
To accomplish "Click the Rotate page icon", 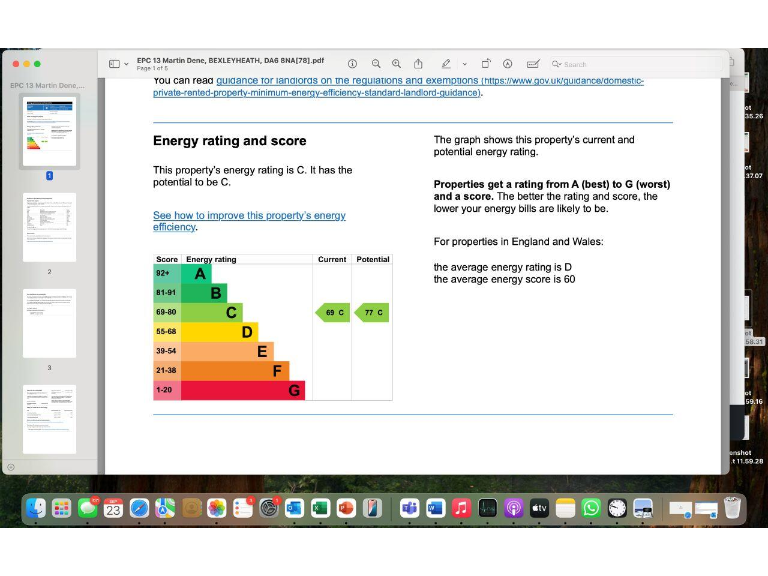I will tap(486, 63).
